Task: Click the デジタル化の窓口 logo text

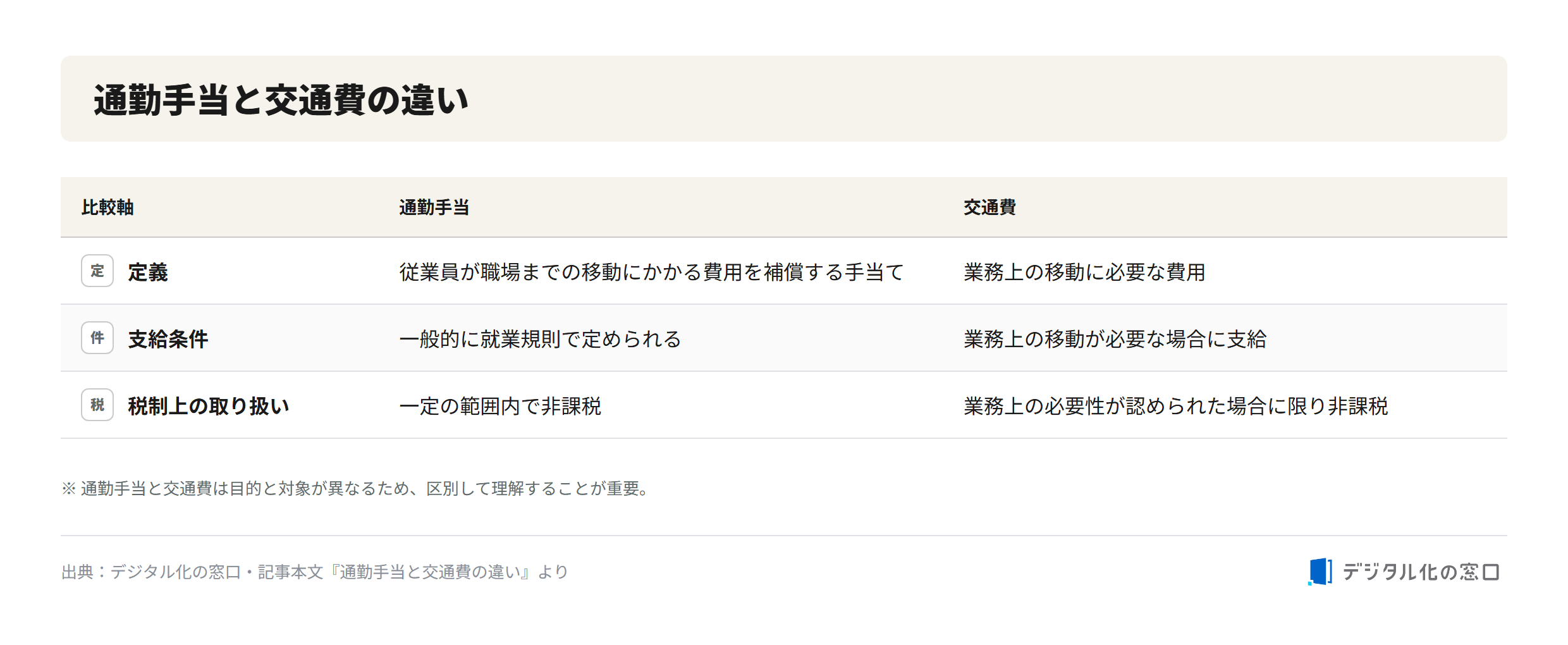Action: click(x=1421, y=572)
